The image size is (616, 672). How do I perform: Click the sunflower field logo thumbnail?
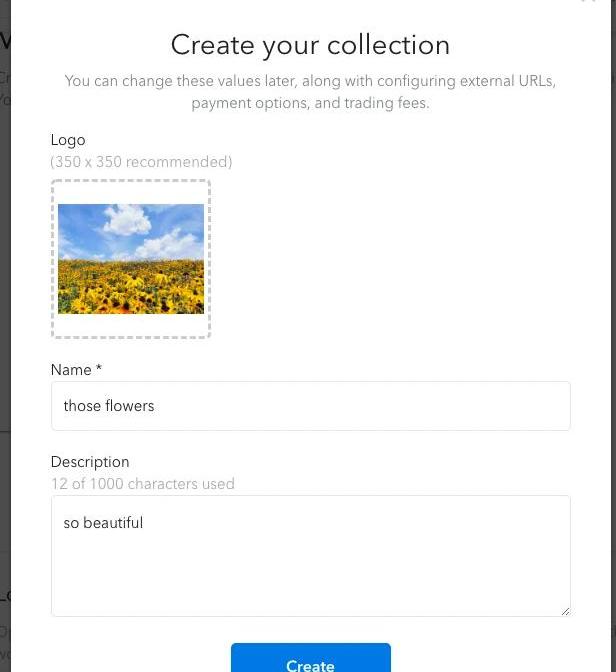point(131,258)
